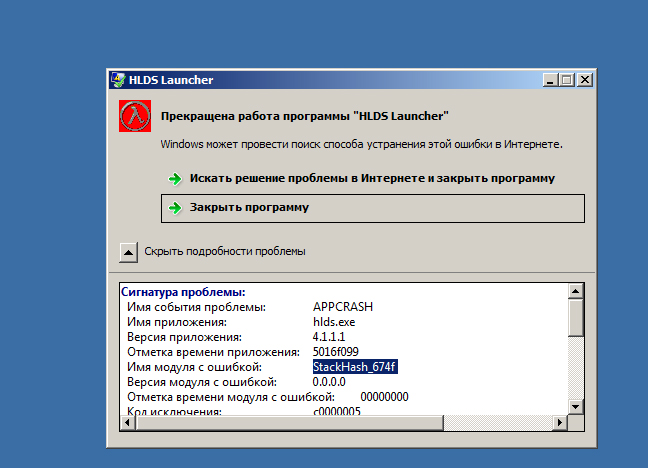Click green arrow beside search online option
The height and width of the screenshot is (468, 648).
(175, 179)
